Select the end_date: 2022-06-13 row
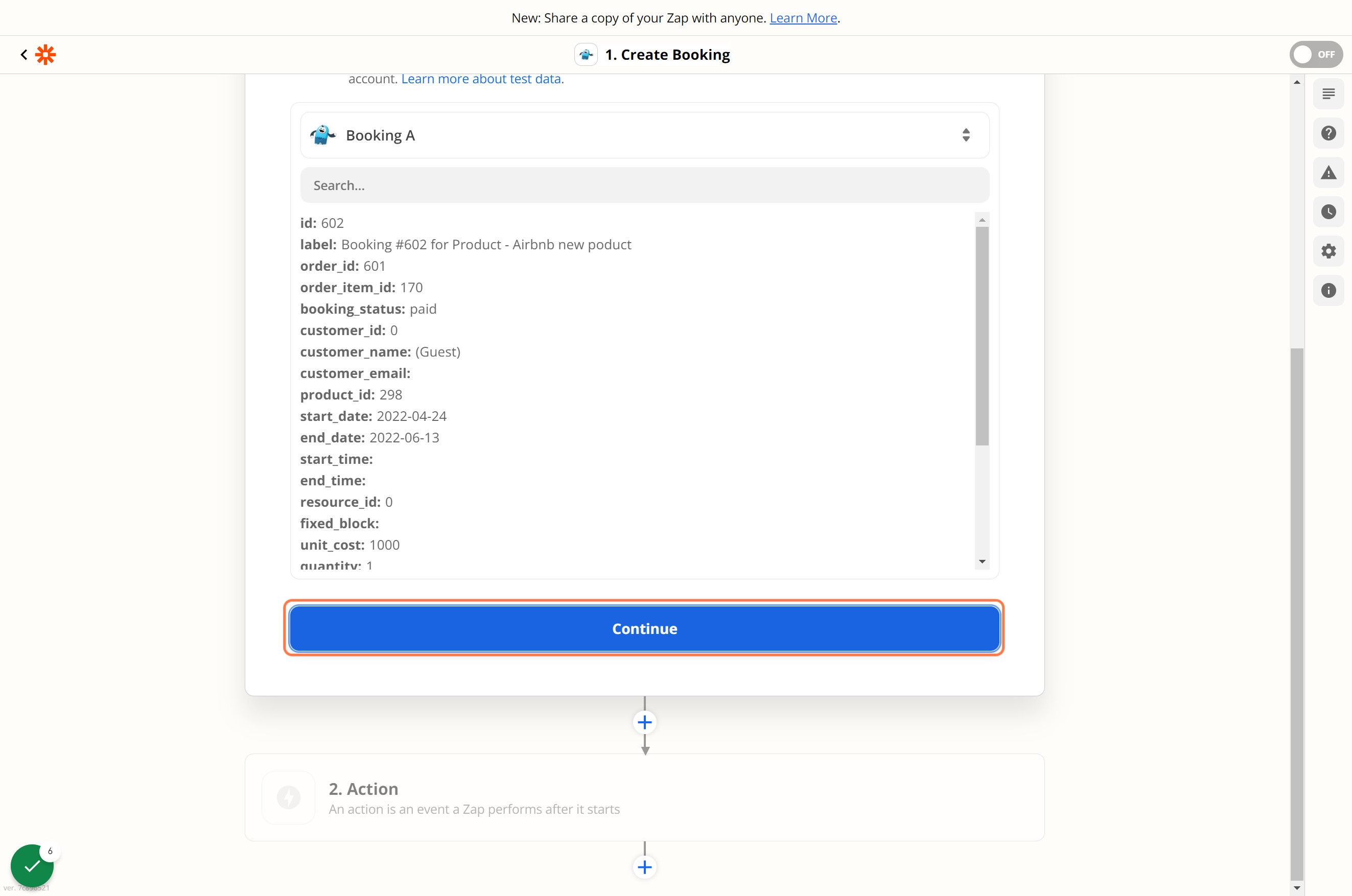The image size is (1352, 896). pyautogui.click(x=370, y=438)
